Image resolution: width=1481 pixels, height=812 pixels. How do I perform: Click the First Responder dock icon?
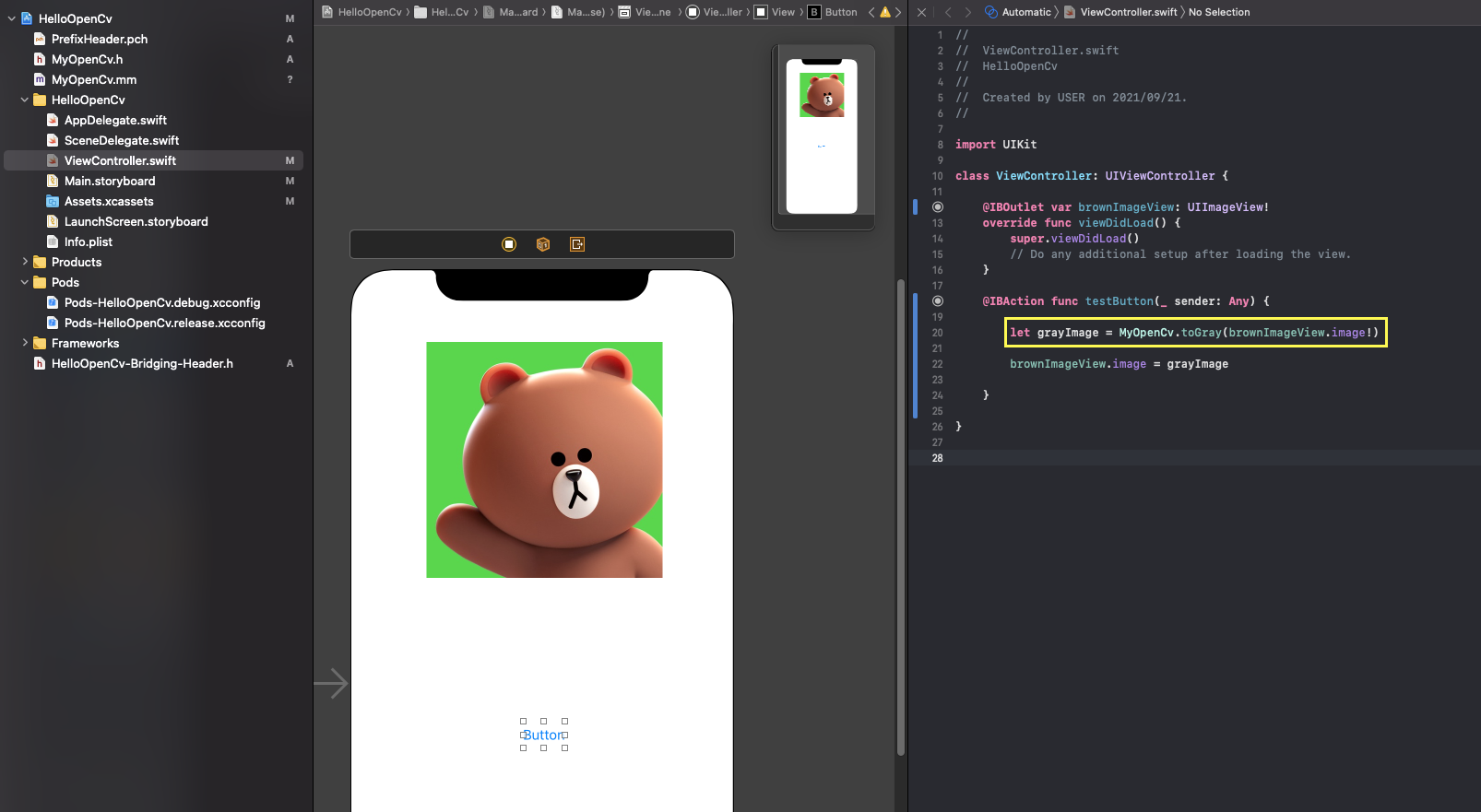543,244
